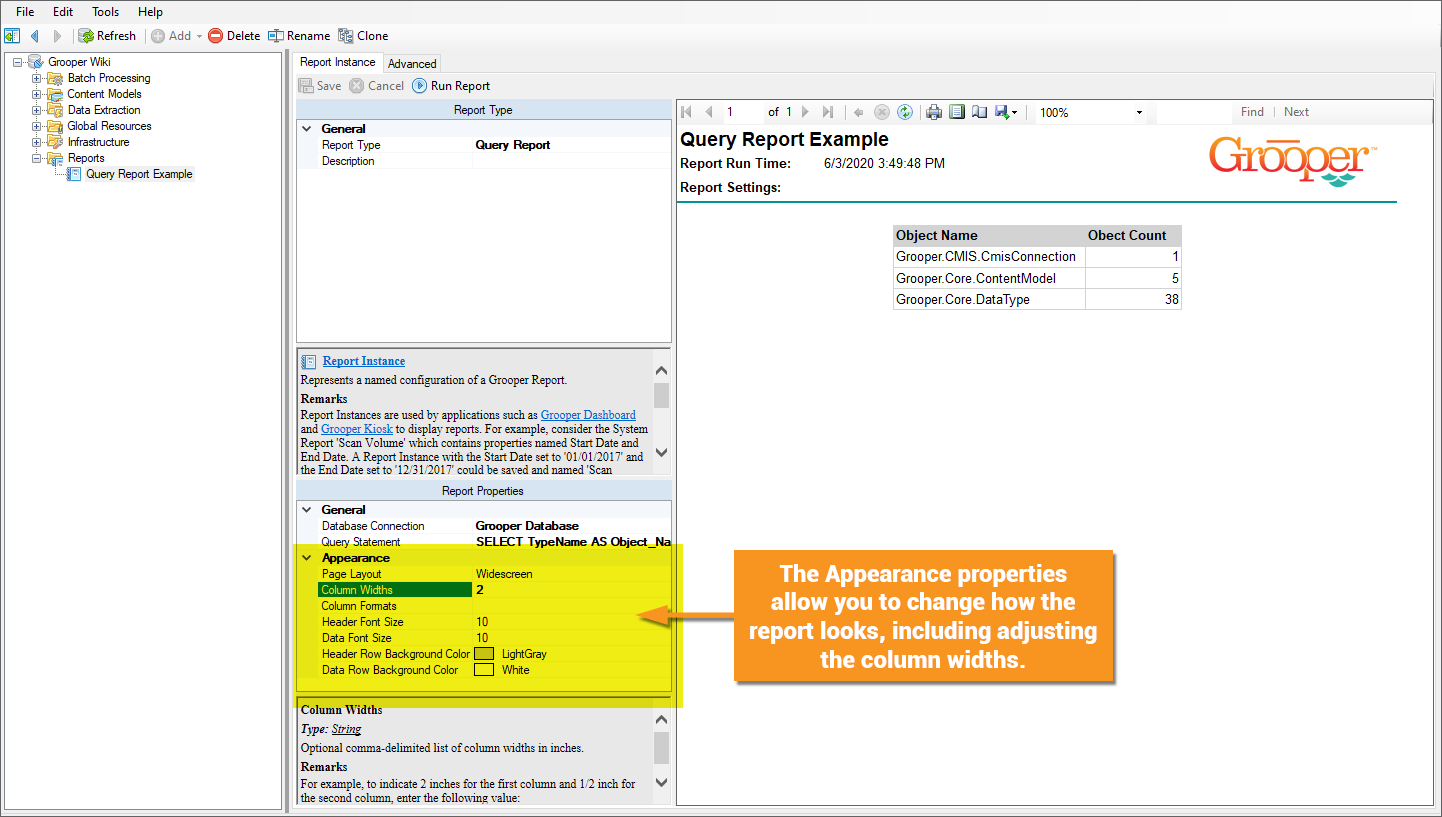Collapse the Reports folder
The image size is (1442, 817).
coord(37,158)
